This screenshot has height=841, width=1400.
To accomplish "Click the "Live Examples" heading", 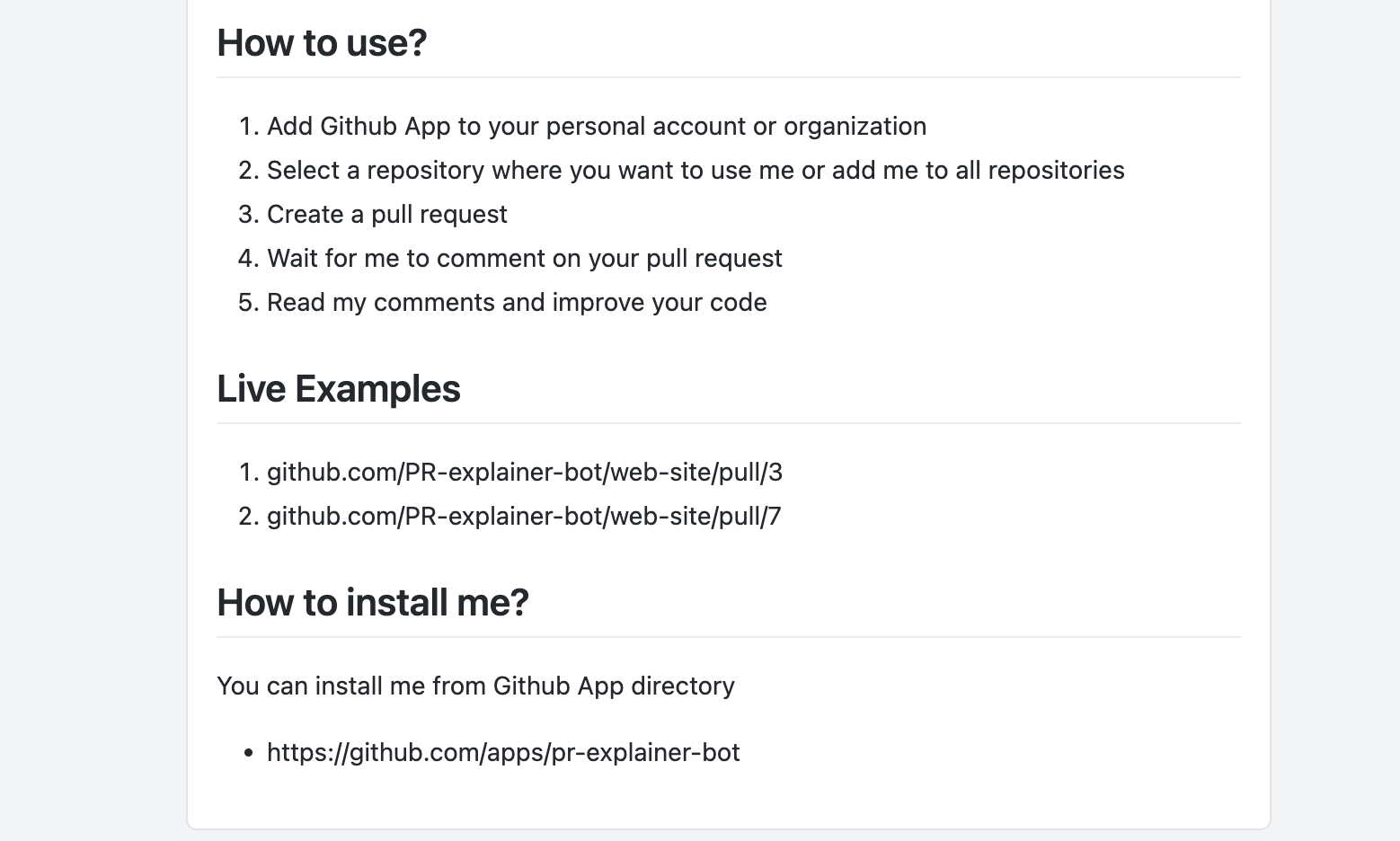I will [x=339, y=389].
